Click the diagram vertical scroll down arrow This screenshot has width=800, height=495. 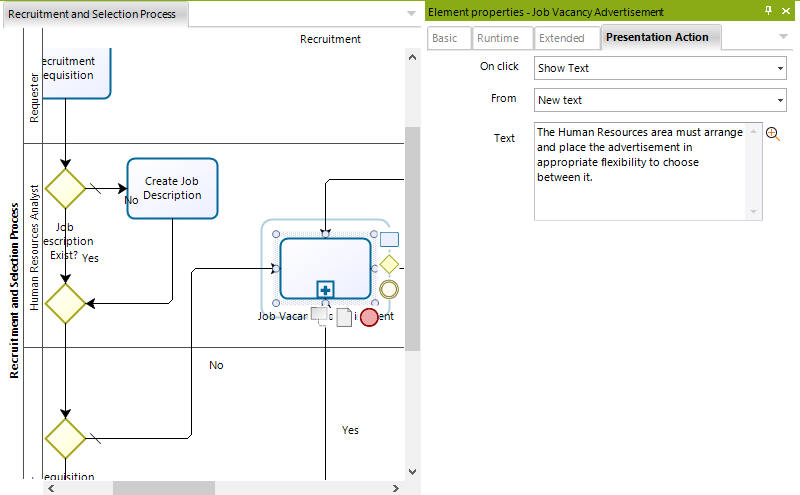coord(412,472)
